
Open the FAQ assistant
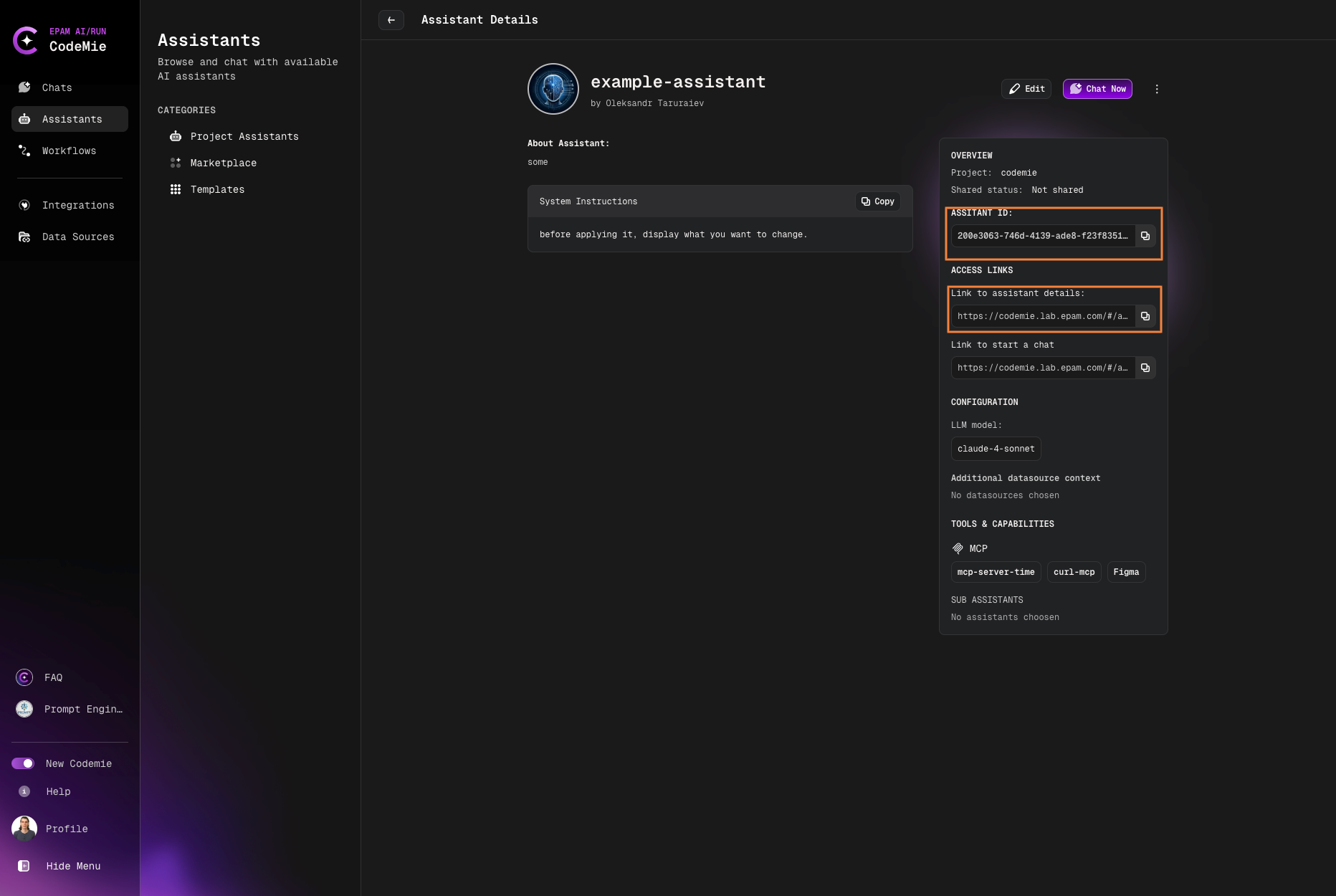(x=53, y=677)
